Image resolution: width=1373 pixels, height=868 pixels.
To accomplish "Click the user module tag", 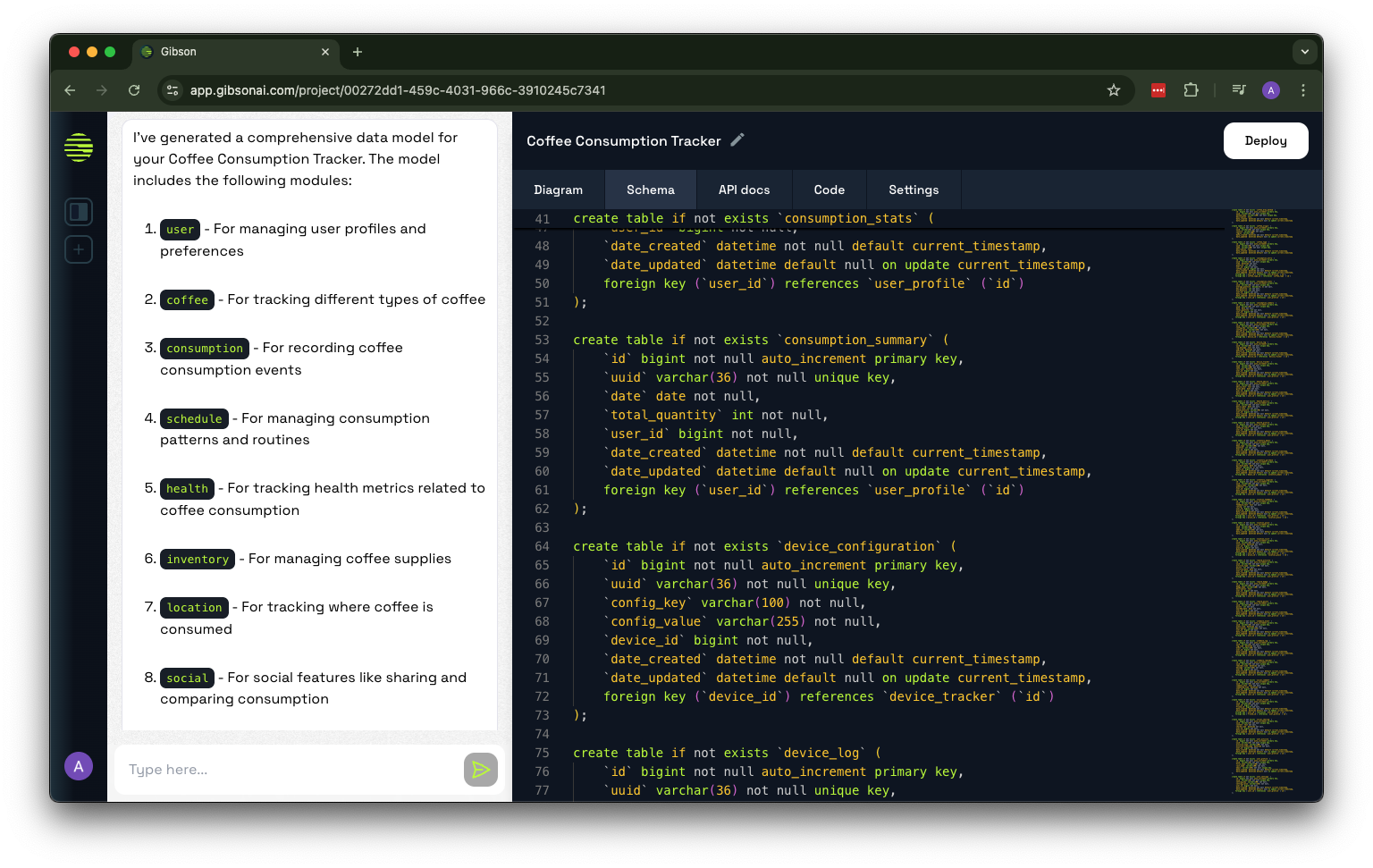I will coord(180,230).
